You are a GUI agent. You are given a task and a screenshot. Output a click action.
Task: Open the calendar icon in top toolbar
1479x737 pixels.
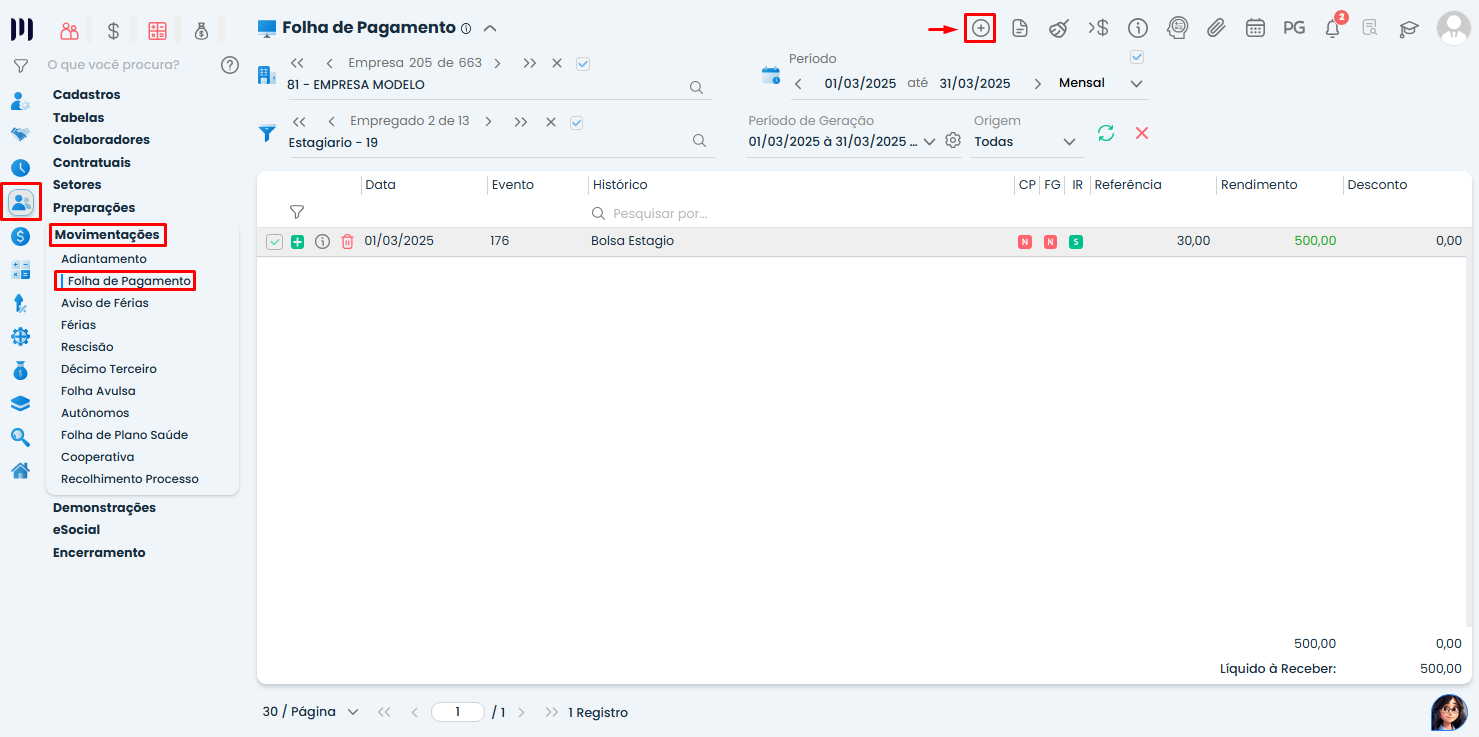tap(1255, 28)
